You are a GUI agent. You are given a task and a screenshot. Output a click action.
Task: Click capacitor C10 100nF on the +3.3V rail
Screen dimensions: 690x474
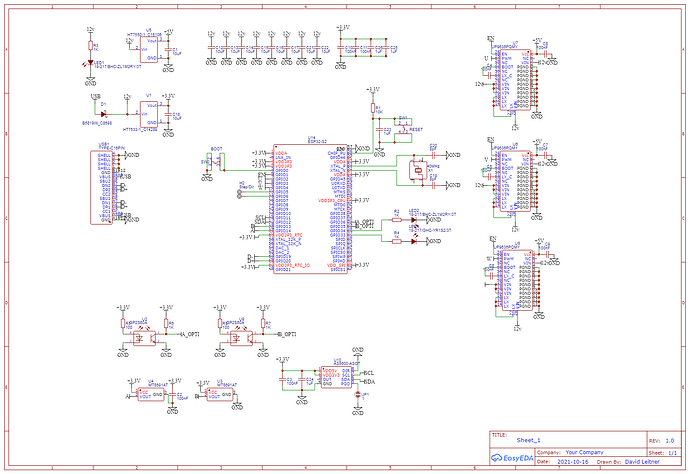(x=341, y=48)
